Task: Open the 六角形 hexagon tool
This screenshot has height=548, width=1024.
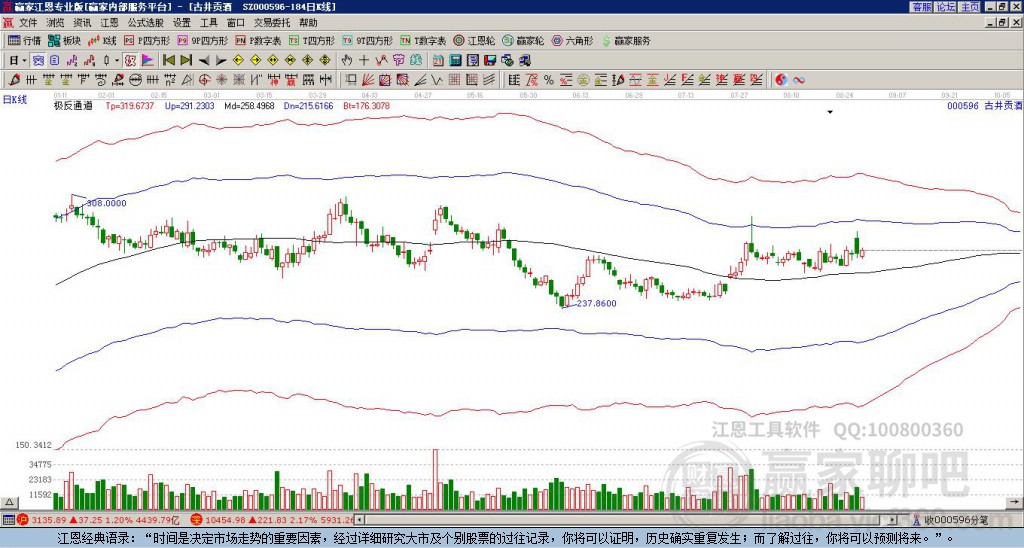Action: coord(572,40)
